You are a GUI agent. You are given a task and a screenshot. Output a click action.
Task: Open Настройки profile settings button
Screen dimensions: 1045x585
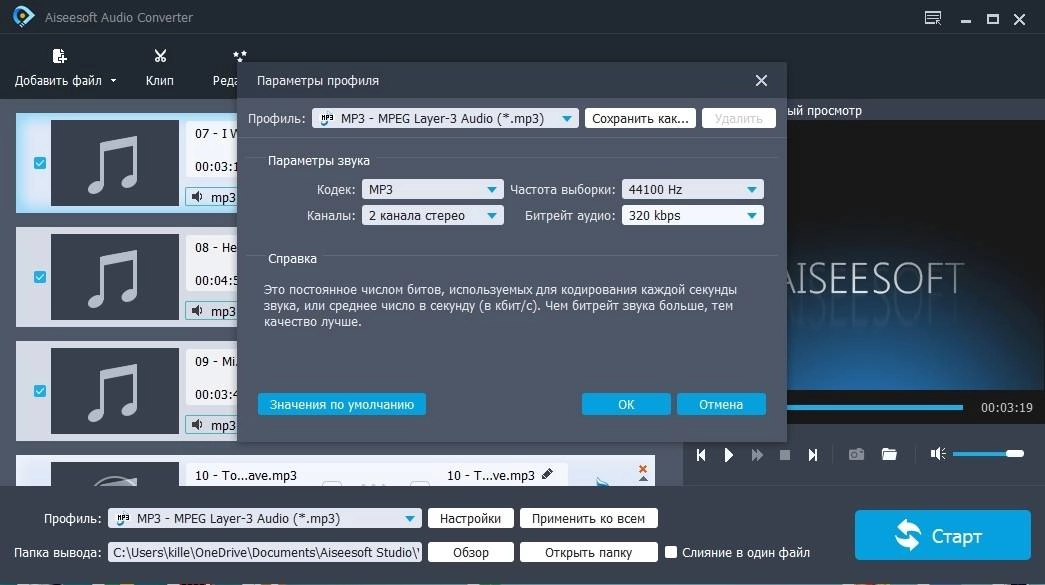tap(471, 518)
